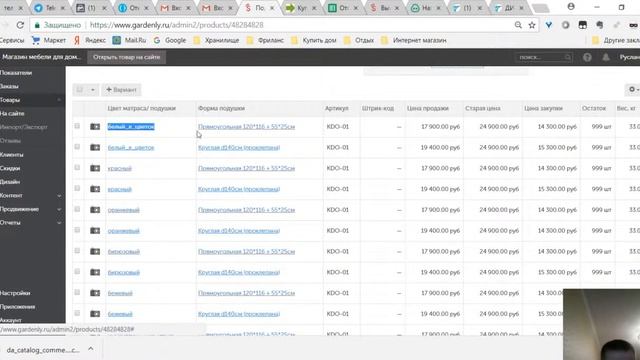Click the image icon for оранжевый Круглая row
The width and height of the screenshot is (640, 360).
95,231
